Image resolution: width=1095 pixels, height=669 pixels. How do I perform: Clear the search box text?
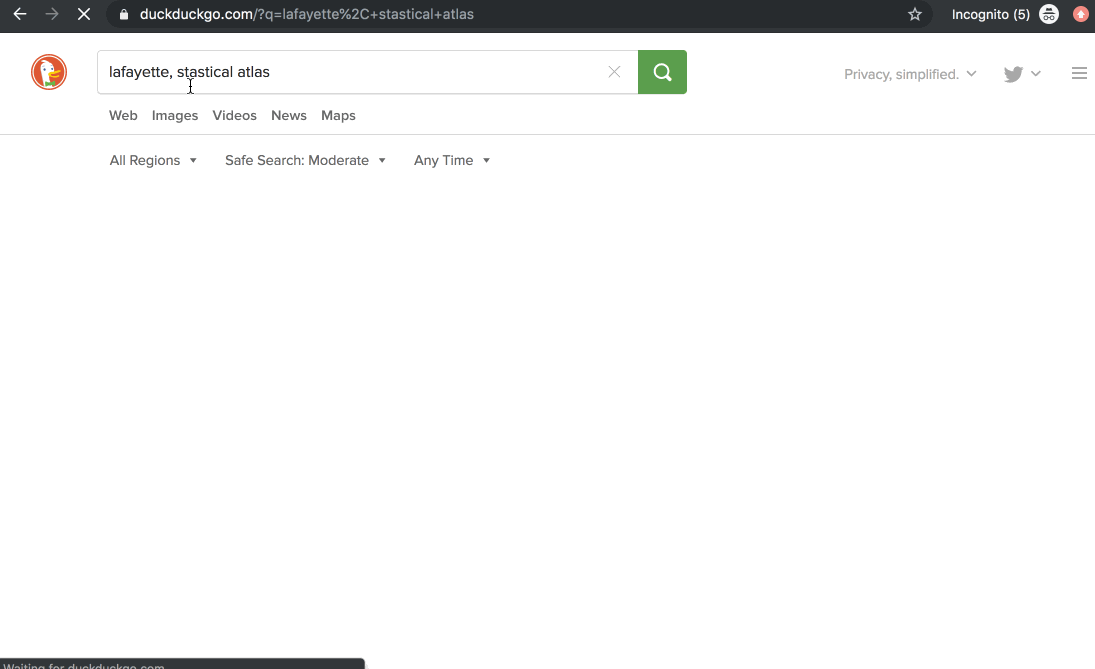(x=615, y=72)
